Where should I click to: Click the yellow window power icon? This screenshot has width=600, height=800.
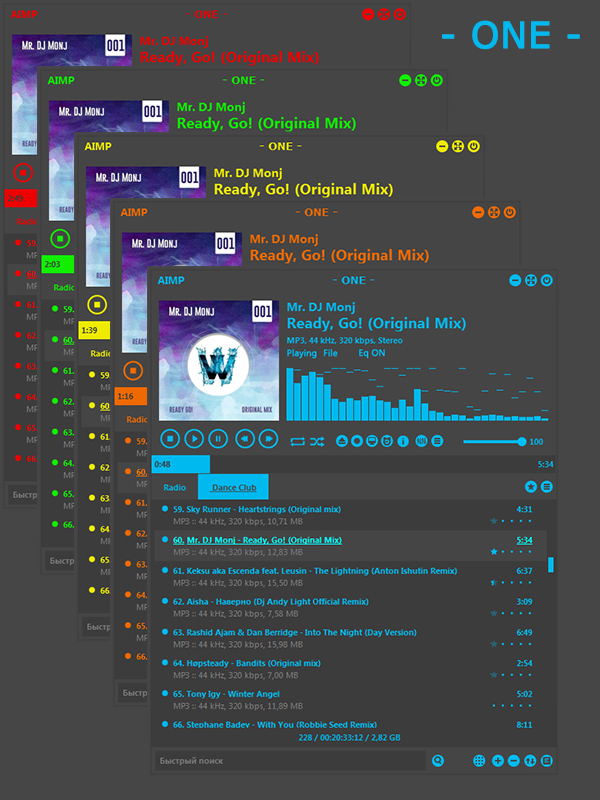tap(474, 146)
